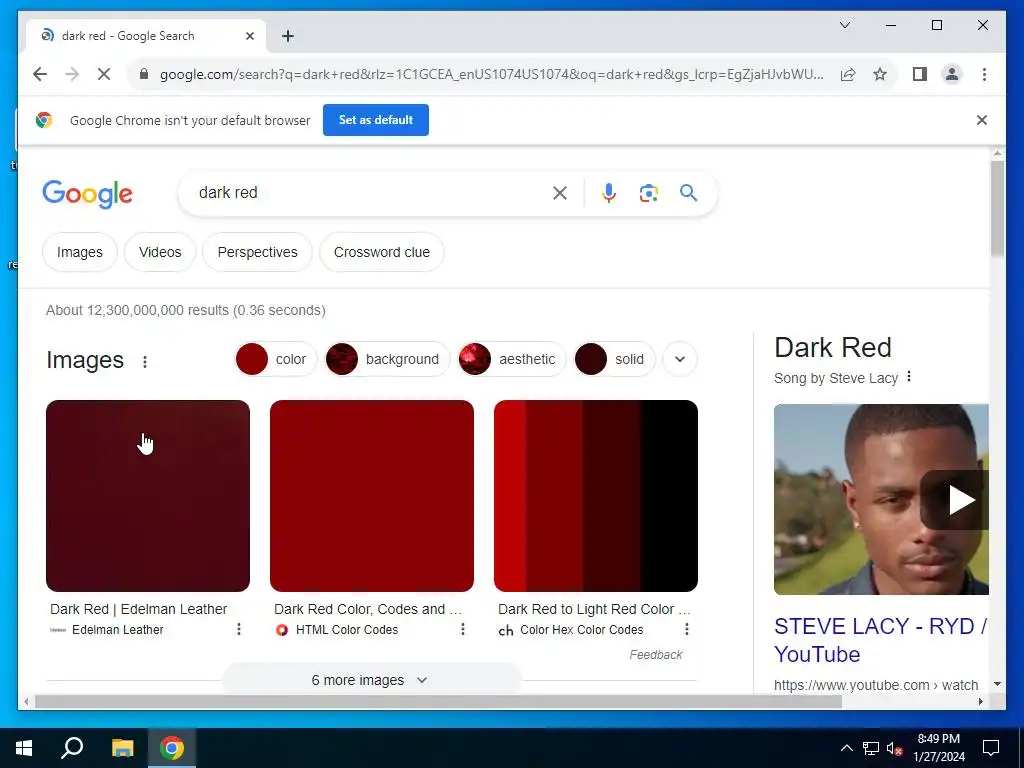This screenshot has height=768, width=1024.
Task: Open the Edelman Leather dark red image
Action: [x=148, y=496]
